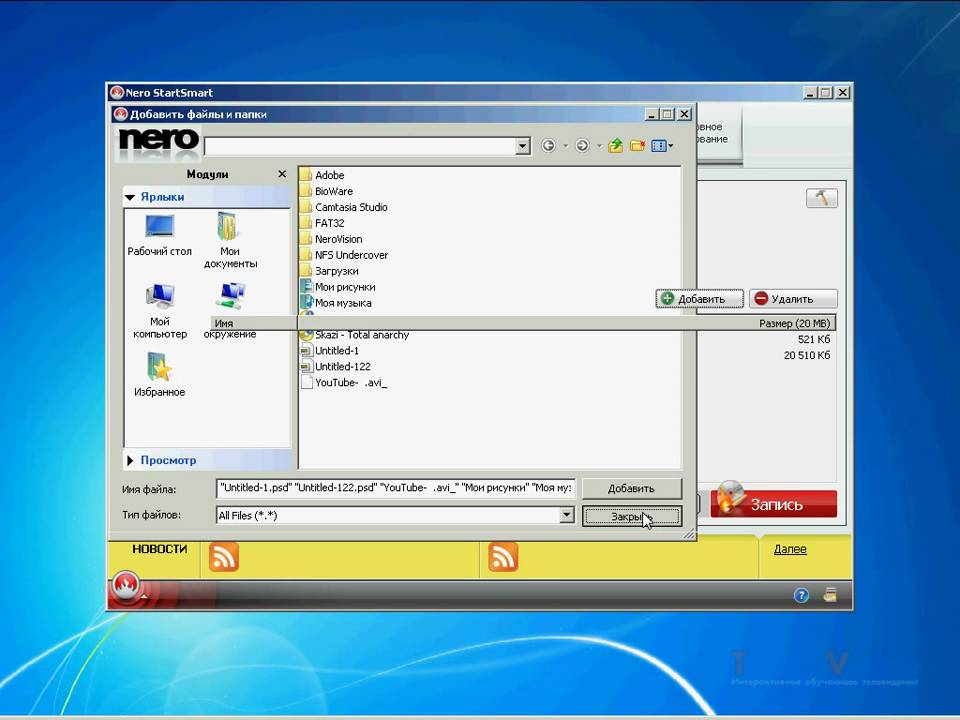
Task: Select the Моя музыка folder
Action: [336, 302]
